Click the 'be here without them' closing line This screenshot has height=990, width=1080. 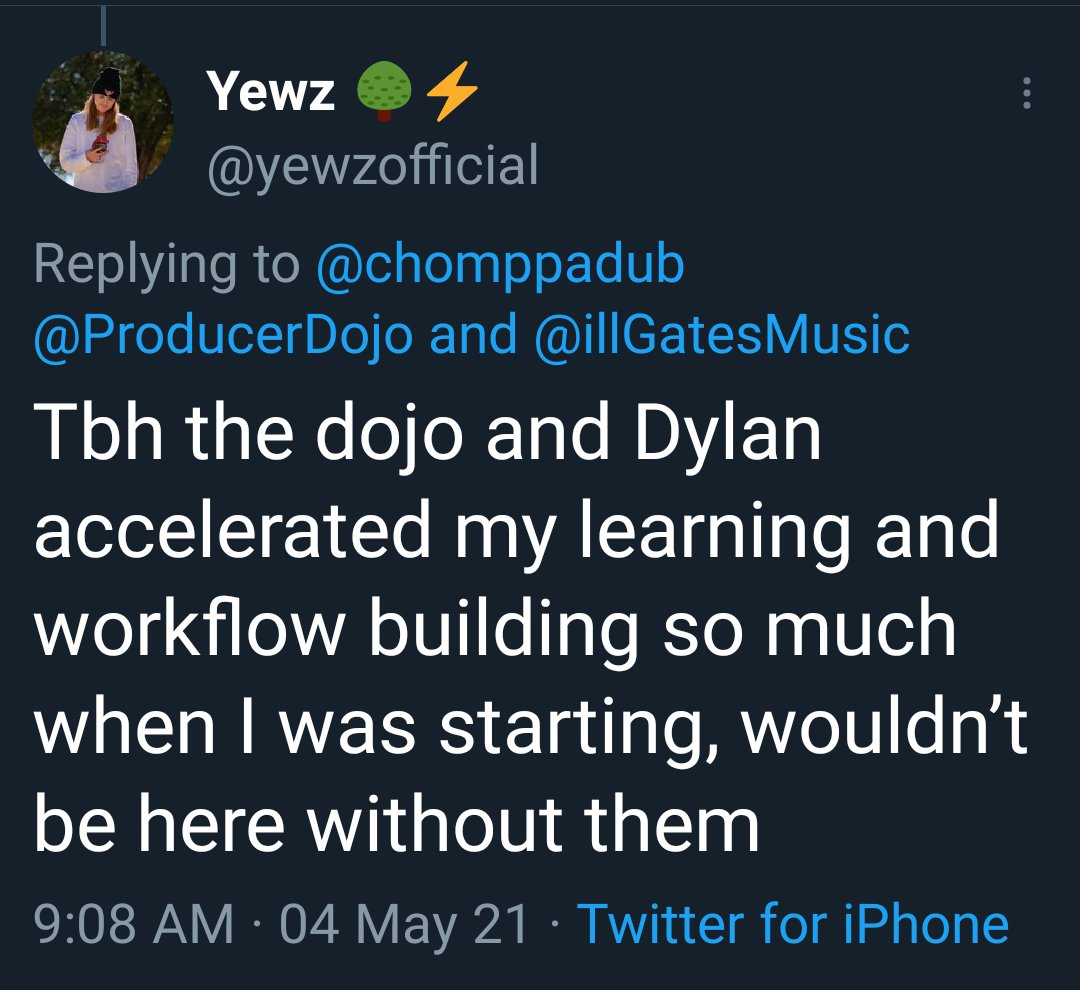click(x=397, y=825)
